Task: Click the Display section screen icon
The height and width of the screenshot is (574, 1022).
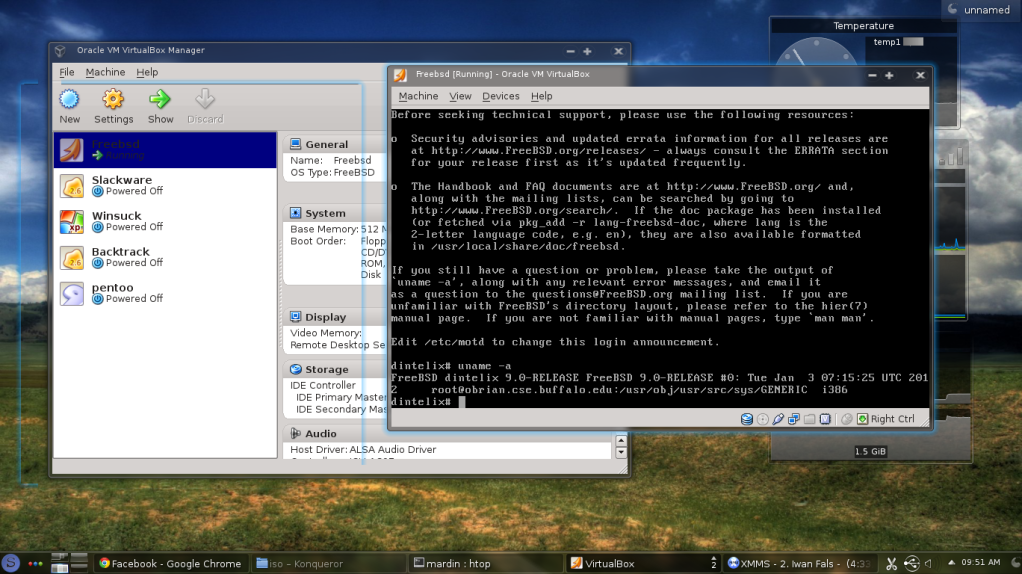Action: 295,317
